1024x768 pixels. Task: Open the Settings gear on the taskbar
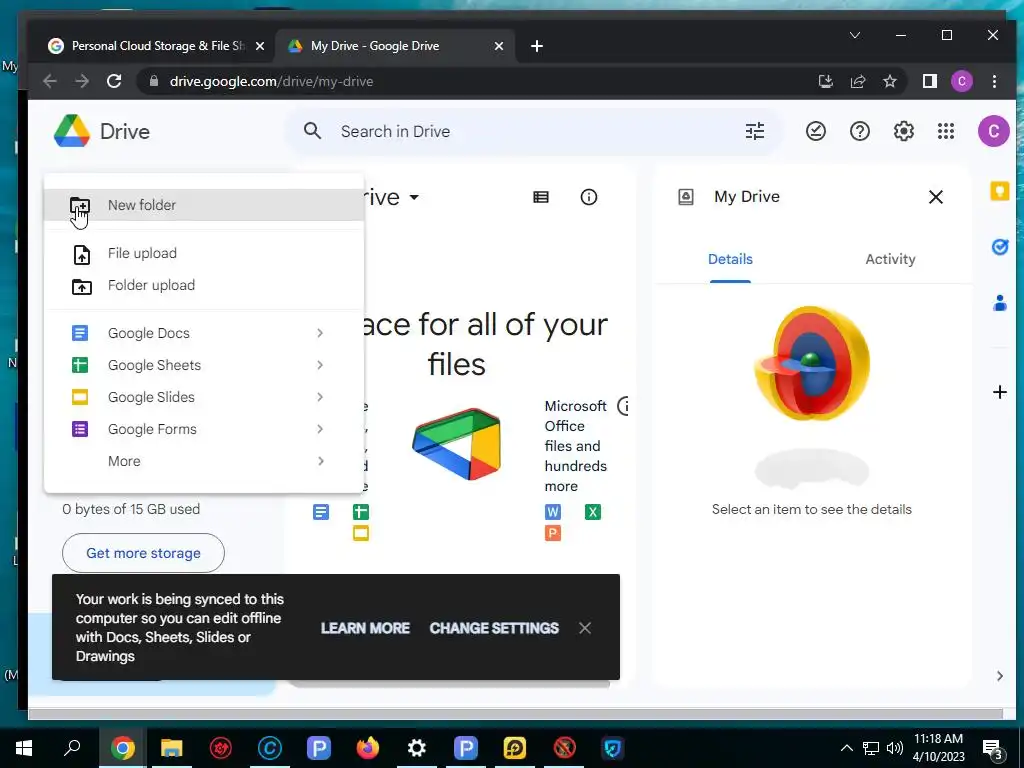[417, 748]
